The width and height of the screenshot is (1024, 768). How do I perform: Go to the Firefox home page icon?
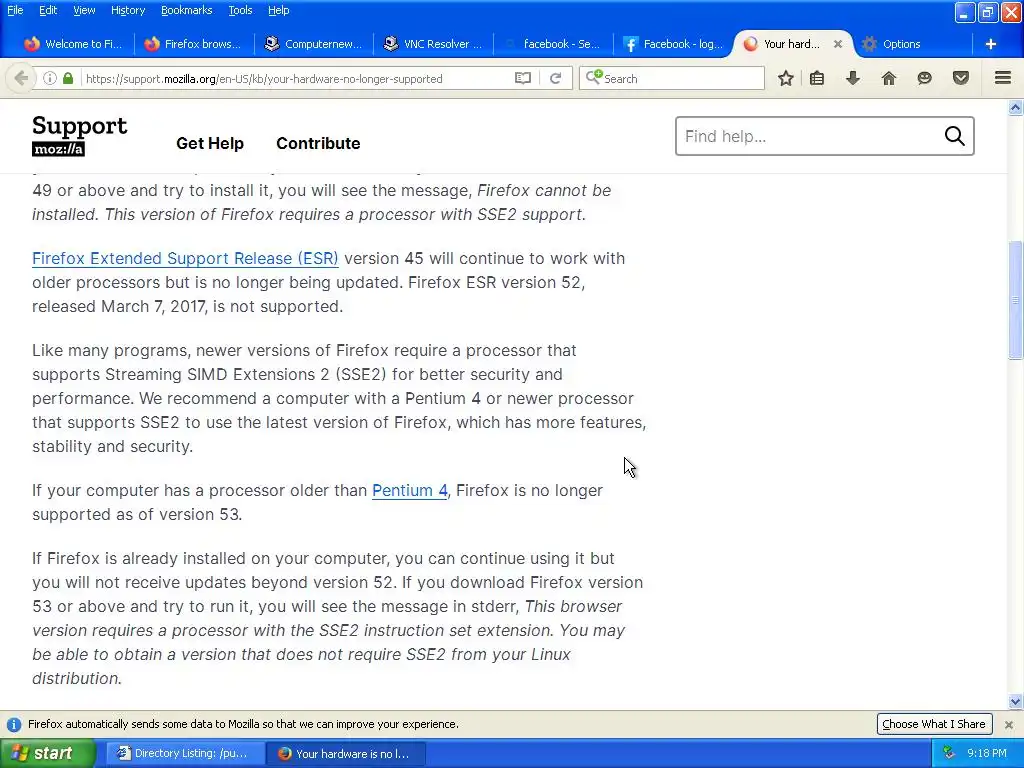[888, 78]
